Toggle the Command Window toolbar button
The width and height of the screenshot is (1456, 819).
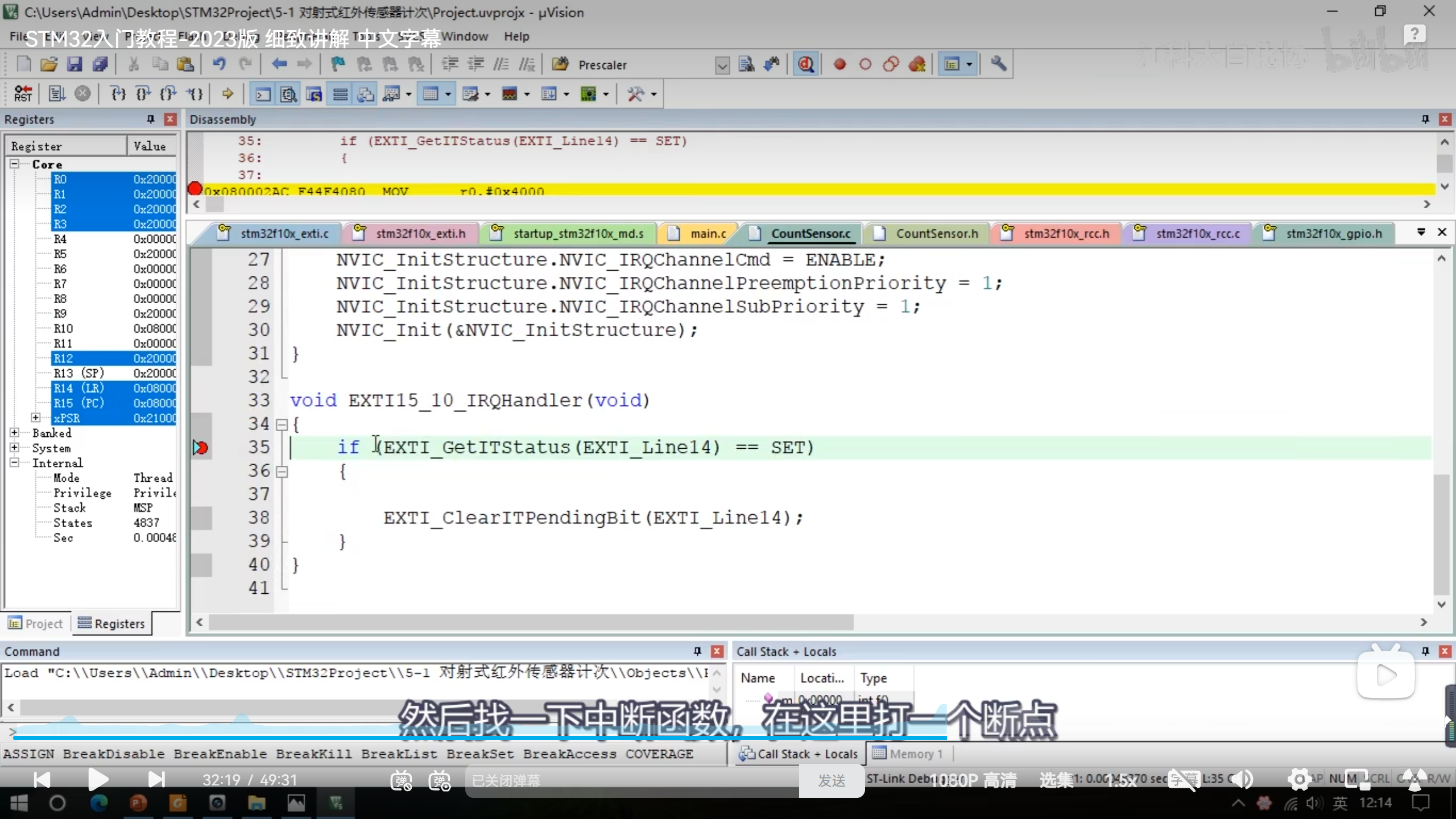263,94
